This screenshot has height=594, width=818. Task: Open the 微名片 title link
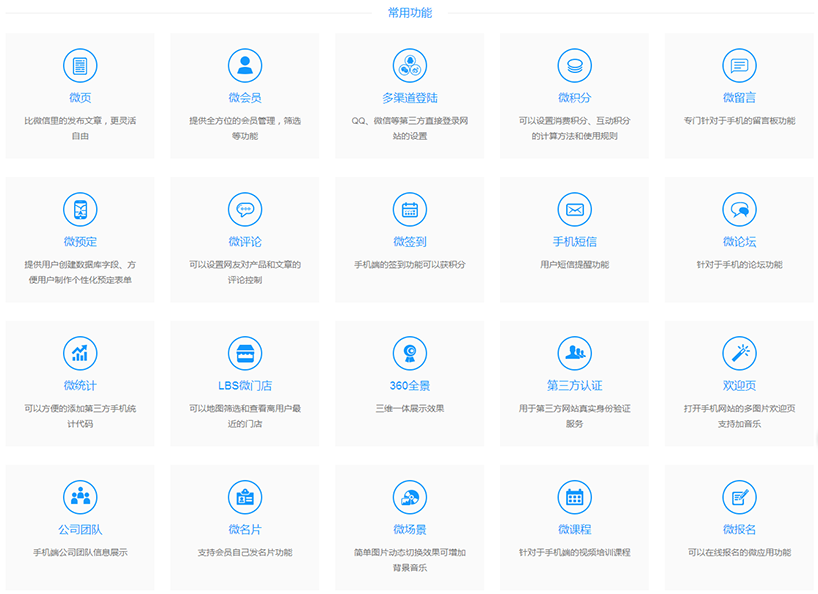245,529
